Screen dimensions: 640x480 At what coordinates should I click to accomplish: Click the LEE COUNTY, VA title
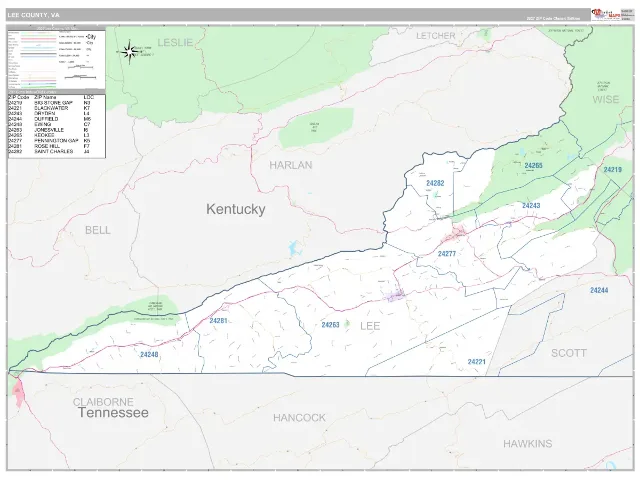[33, 15]
